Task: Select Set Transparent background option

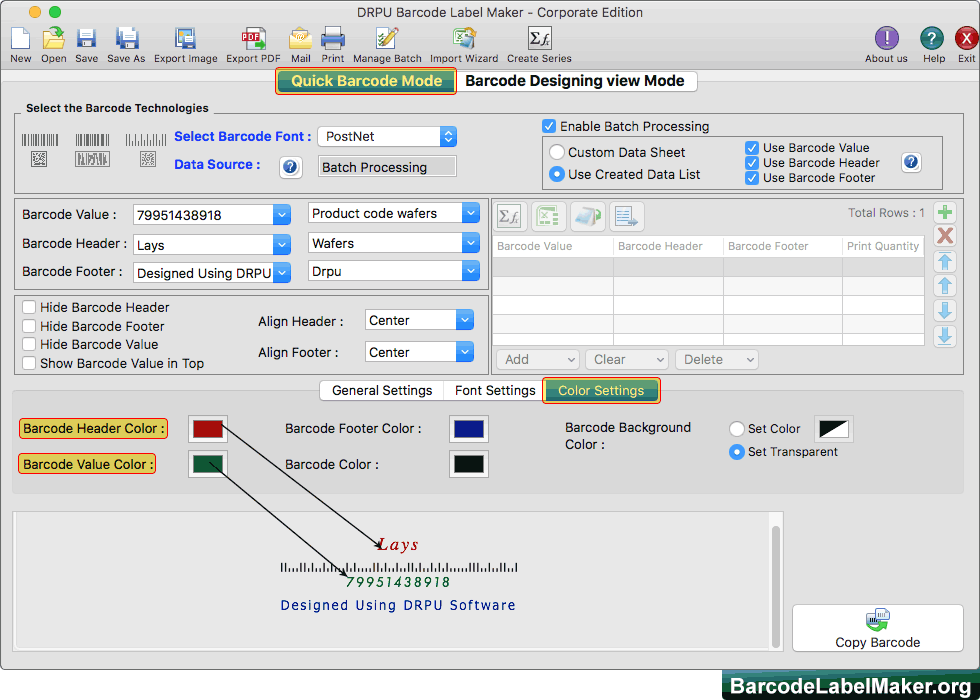Action: [737, 452]
